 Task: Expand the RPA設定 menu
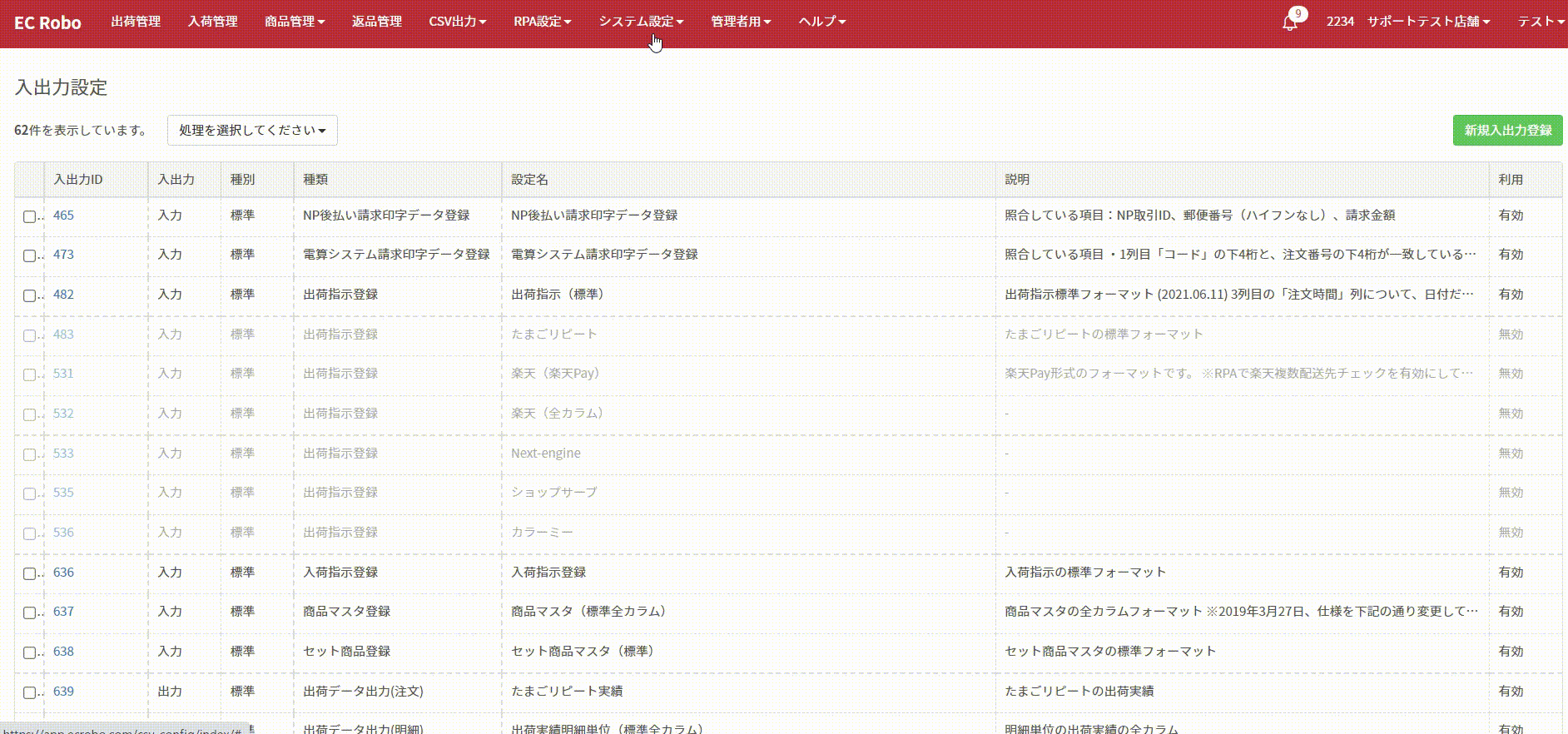click(x=542, y=22)
